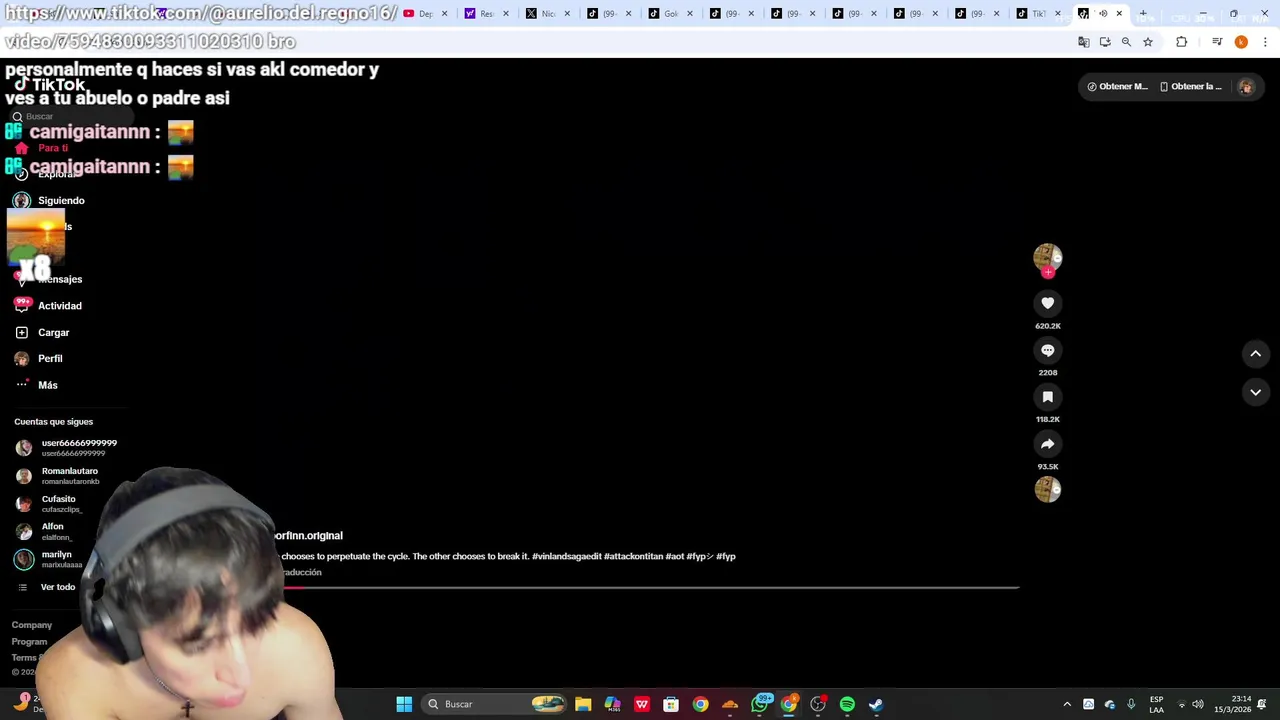Show hidden system tray icons chevron
Screen dimensions: 1280x720
tap(1067, 704)
